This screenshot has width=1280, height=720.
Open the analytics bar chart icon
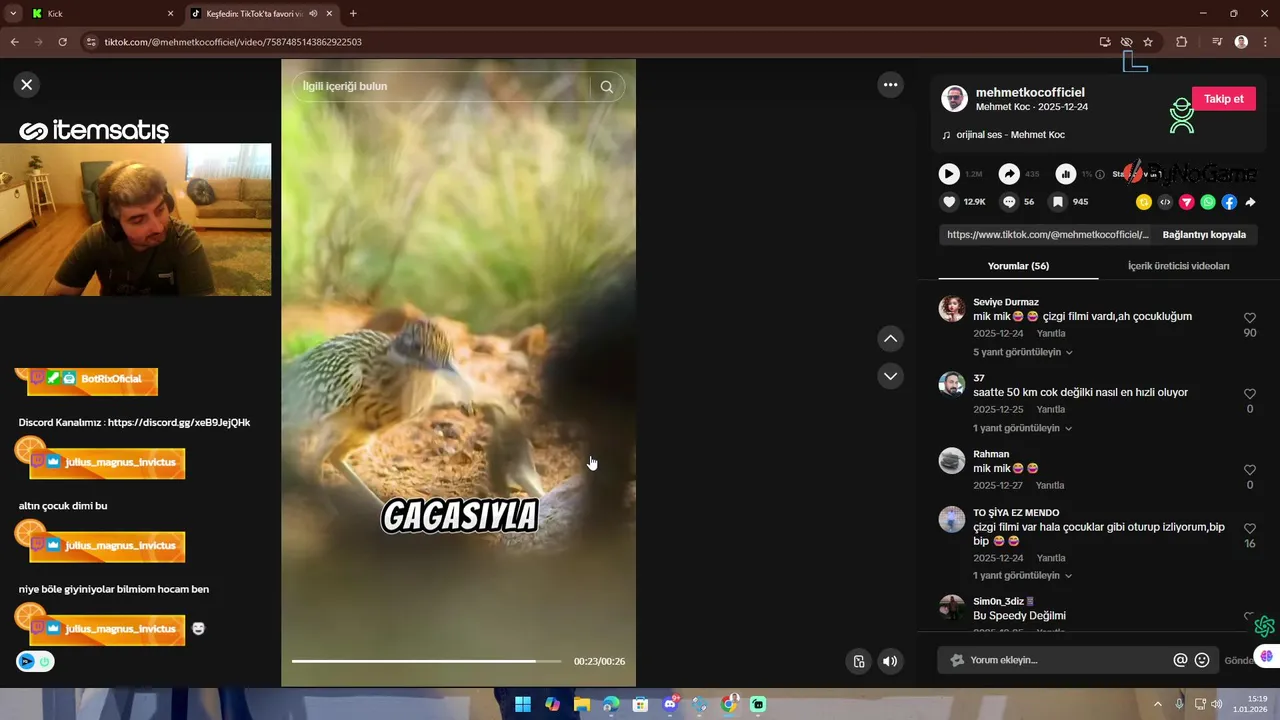coord(1066,174)
